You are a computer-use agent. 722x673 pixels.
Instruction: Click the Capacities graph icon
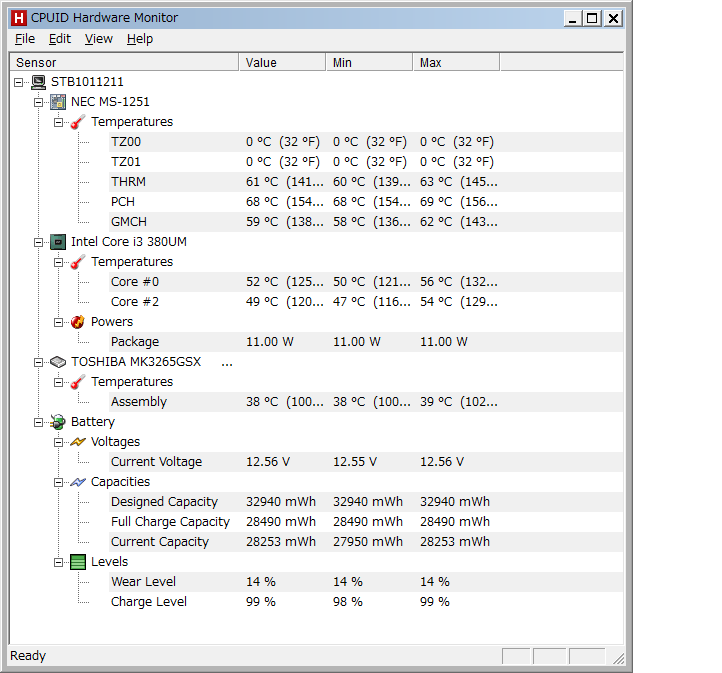pos(78,482)
